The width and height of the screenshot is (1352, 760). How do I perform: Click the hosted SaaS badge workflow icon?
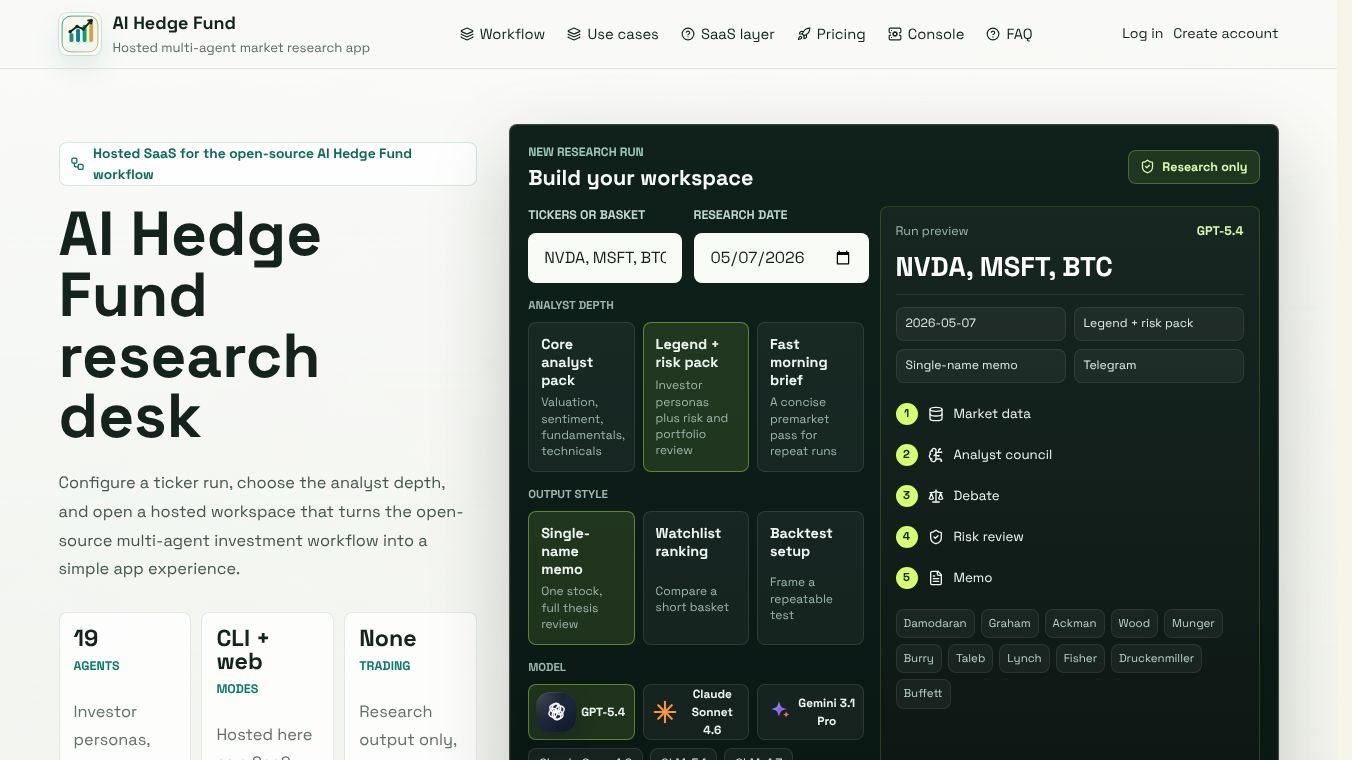(77, 164)
